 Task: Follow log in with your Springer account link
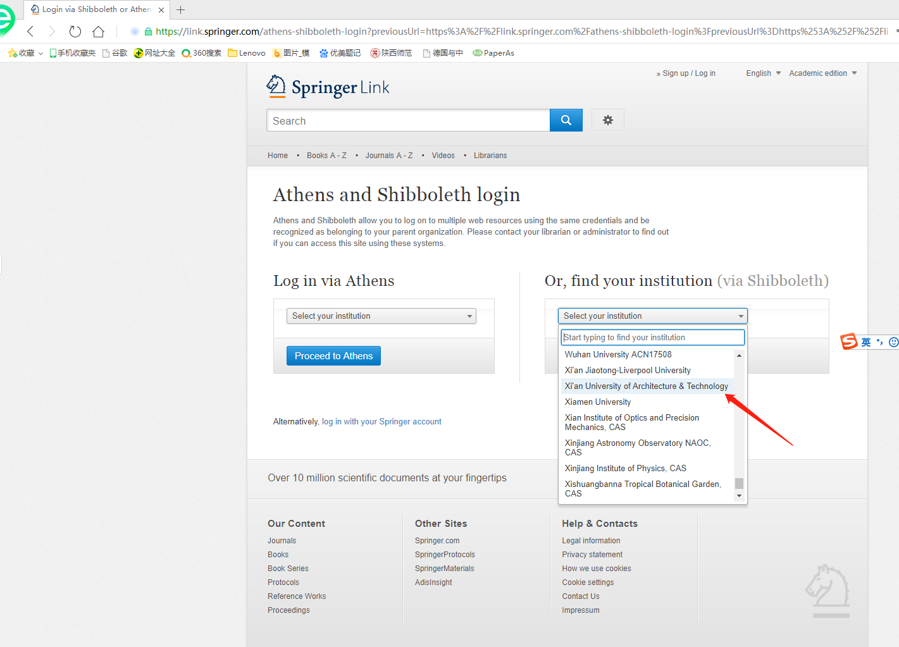click(381, 422)
